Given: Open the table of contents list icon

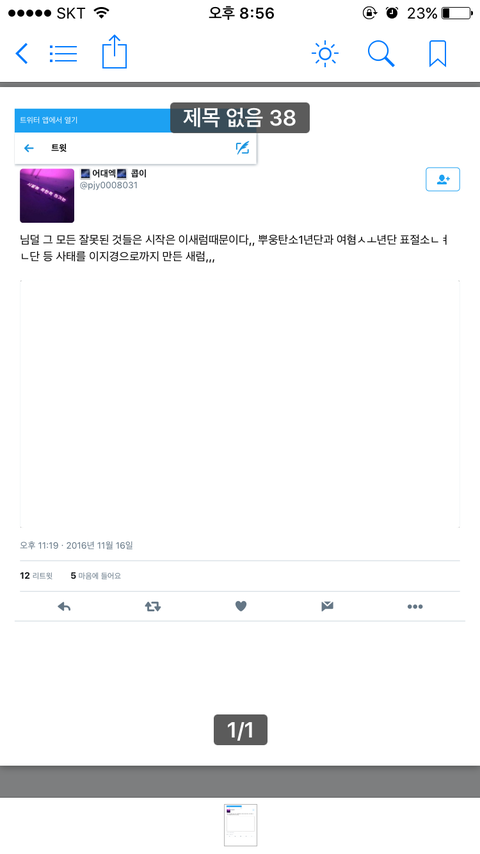Looking at the screenshot, I should (63, 53).
